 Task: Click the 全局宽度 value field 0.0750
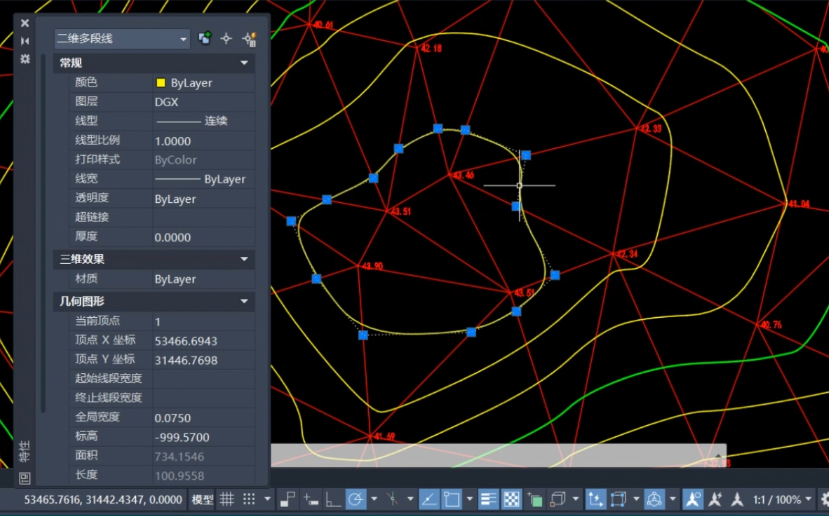(x=200, y=418)
